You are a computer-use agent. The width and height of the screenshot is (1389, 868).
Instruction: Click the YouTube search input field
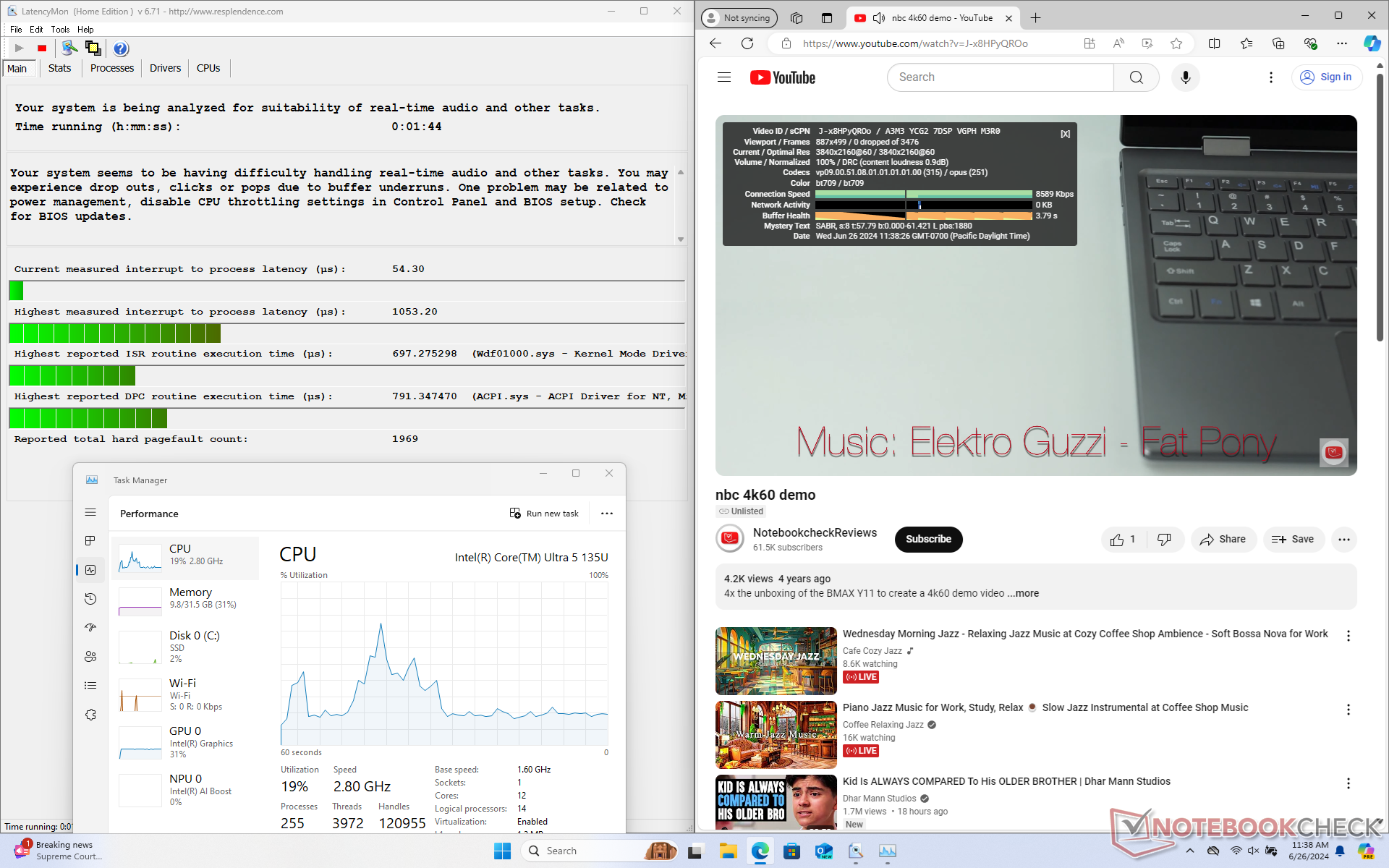1000,77
